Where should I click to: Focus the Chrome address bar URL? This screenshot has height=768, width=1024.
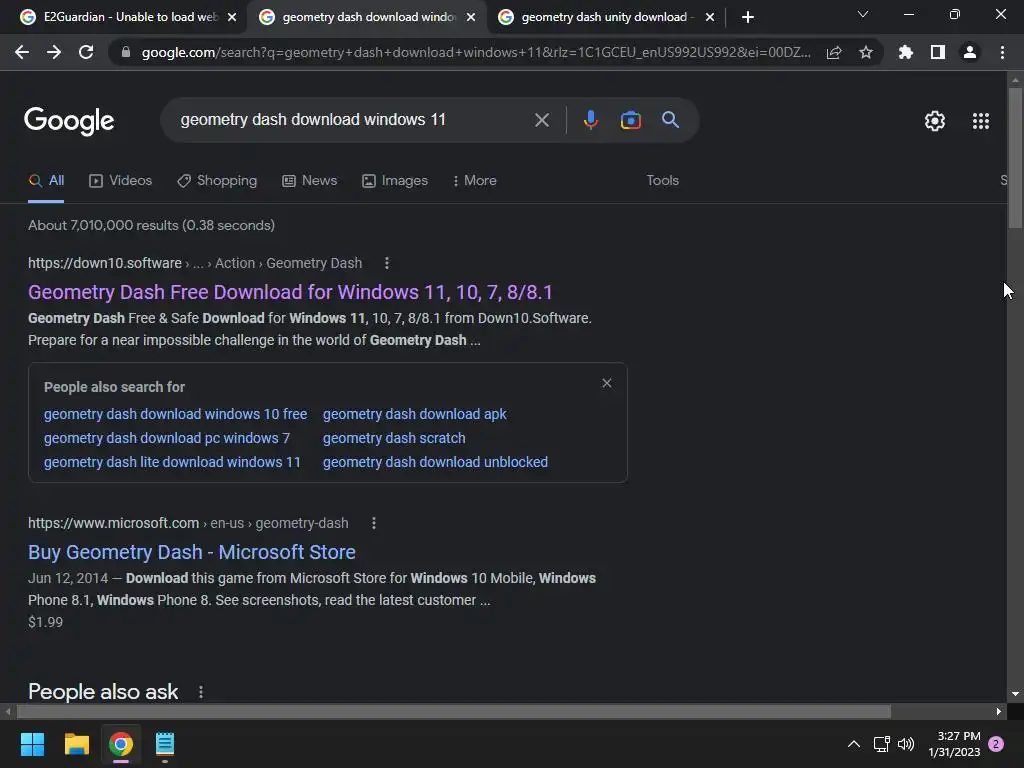pyautogui.click(x=476, y=52)
